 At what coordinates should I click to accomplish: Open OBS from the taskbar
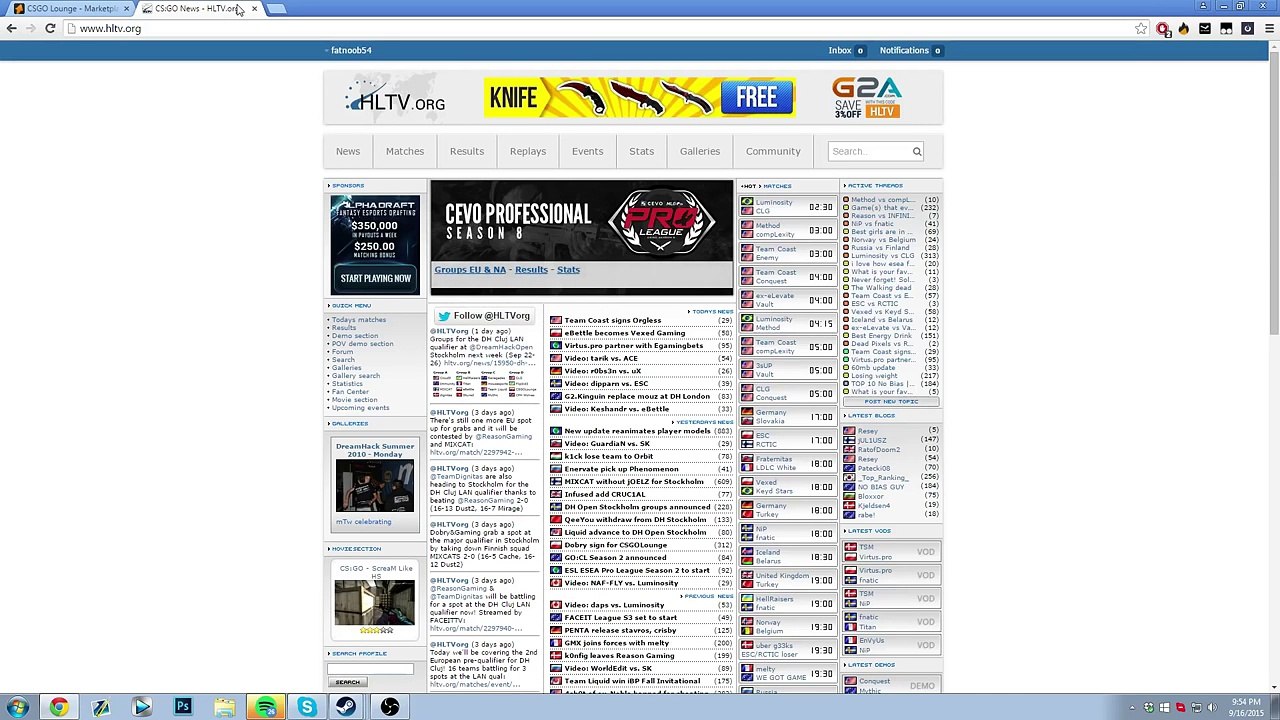389,707
